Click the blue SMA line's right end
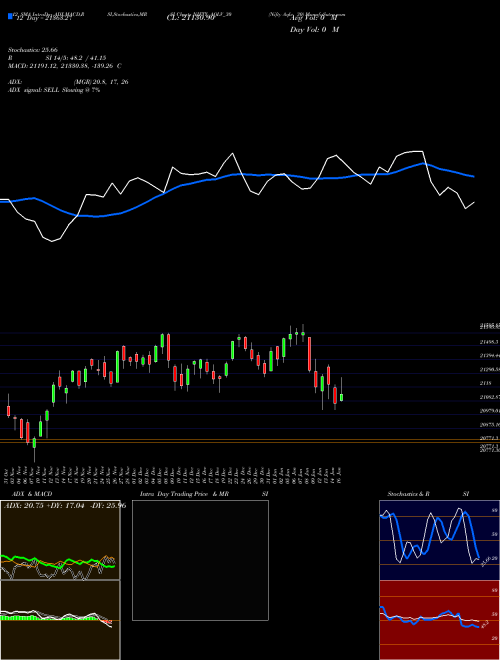Screen dimensions: 500x660 [474, 176]
